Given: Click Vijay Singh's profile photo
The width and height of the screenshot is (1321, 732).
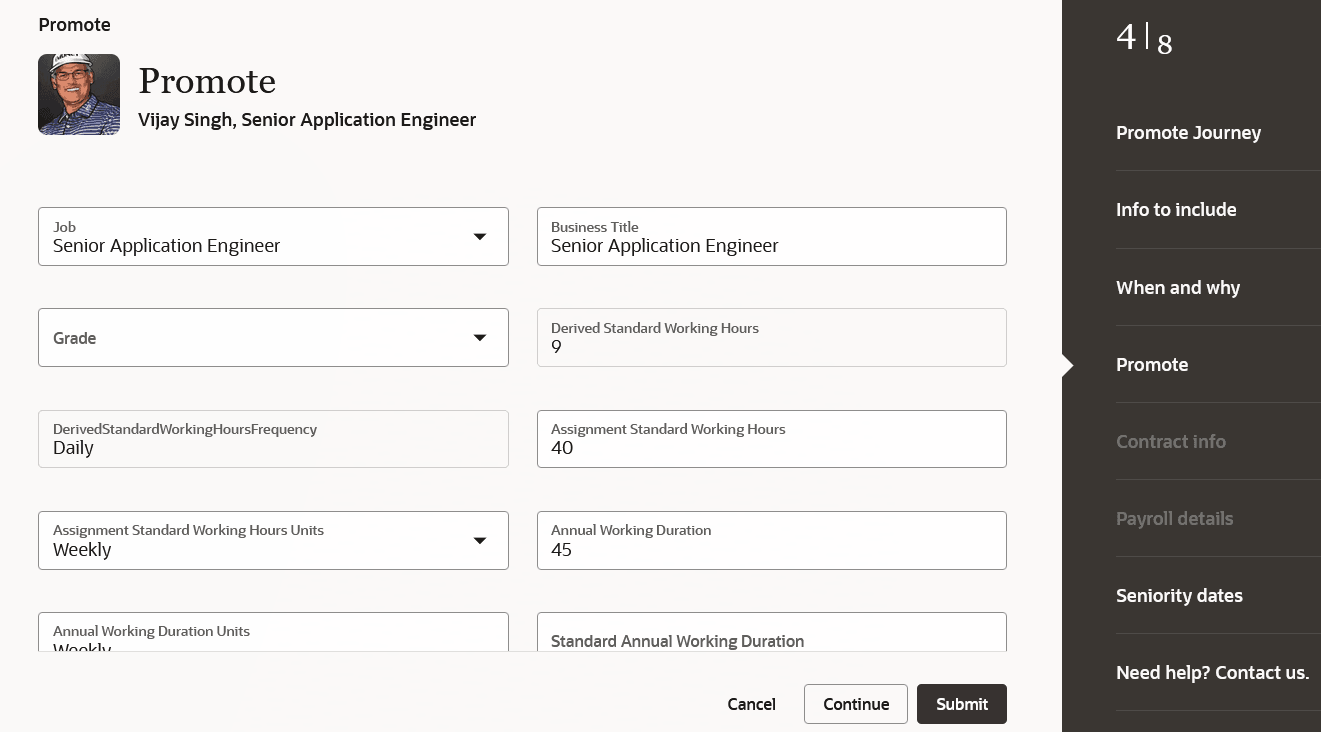Looking at the screenshot, I should 79,94.
